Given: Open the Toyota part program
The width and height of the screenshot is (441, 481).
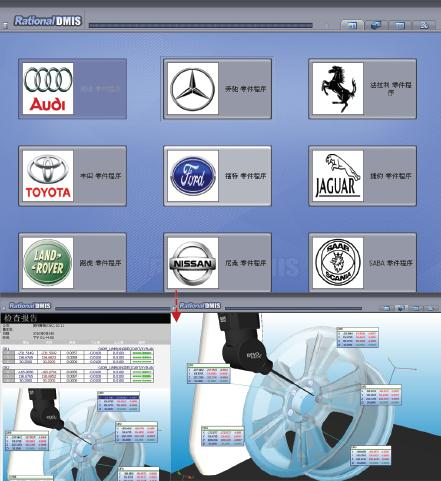Looking at the screenshot, I should (72, 176).
